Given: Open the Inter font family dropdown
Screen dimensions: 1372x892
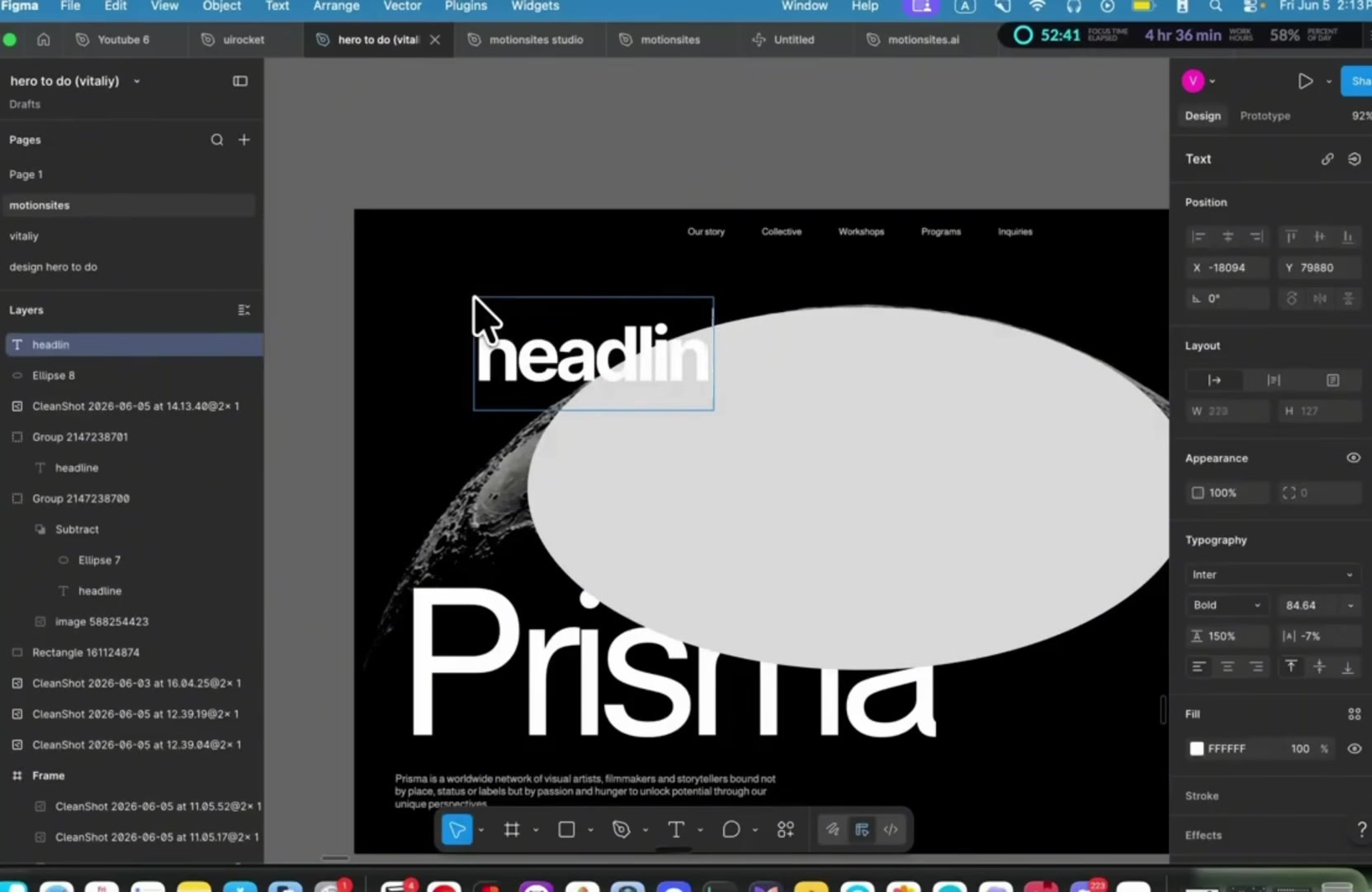Looking at the screenshot, I should point(1273,574).
